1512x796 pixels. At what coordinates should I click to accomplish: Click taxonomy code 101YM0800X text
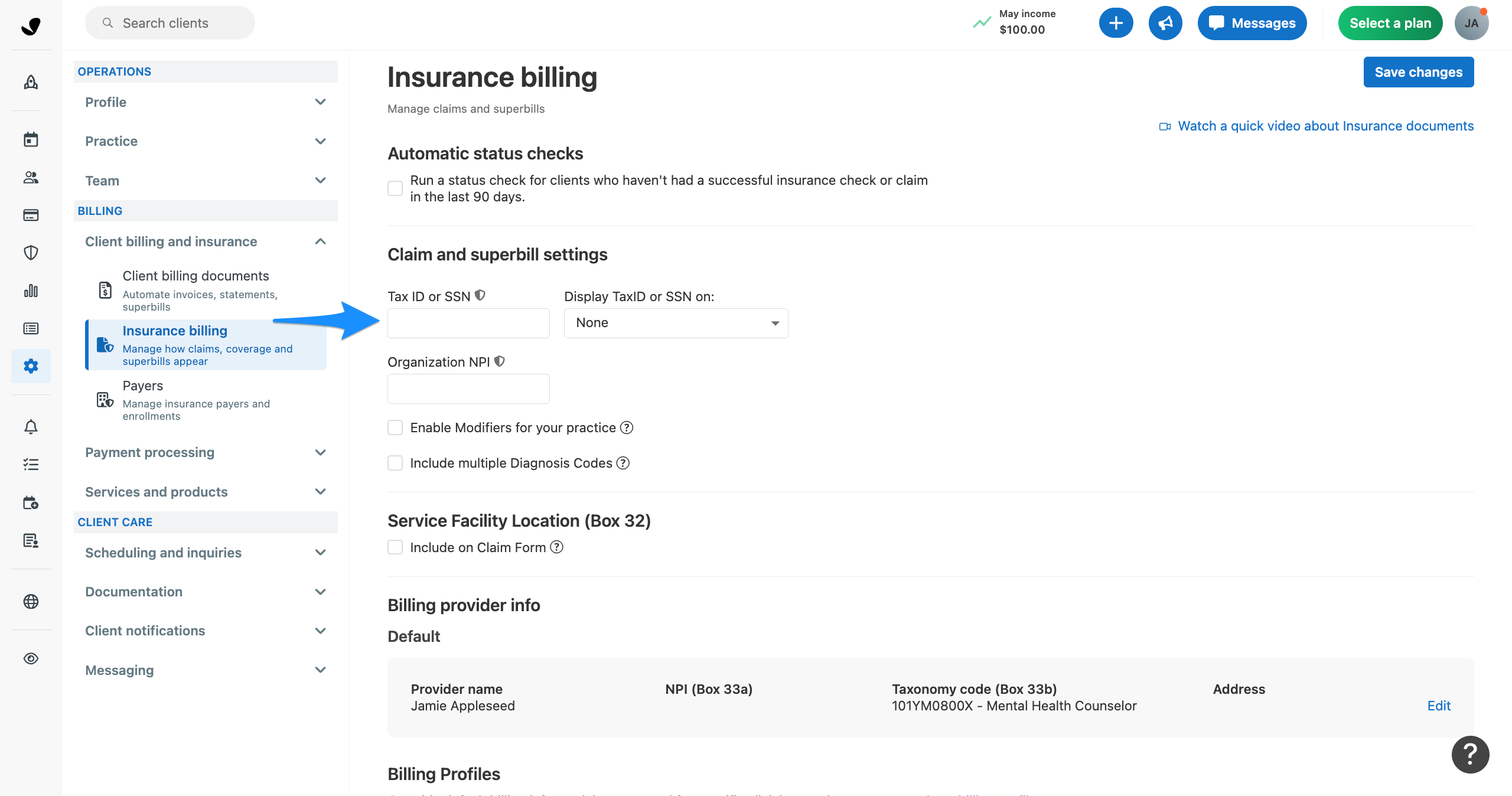click(x=1014, y=706)
